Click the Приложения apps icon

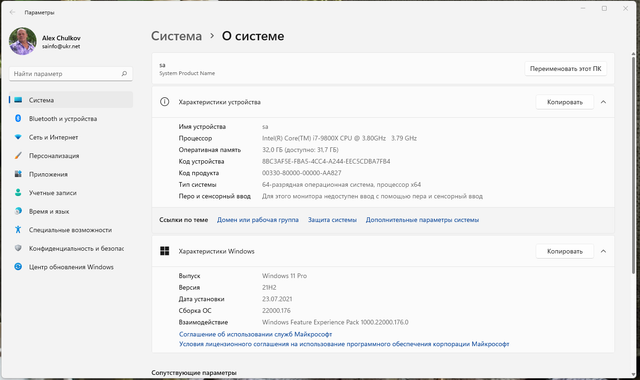point(18,174)
